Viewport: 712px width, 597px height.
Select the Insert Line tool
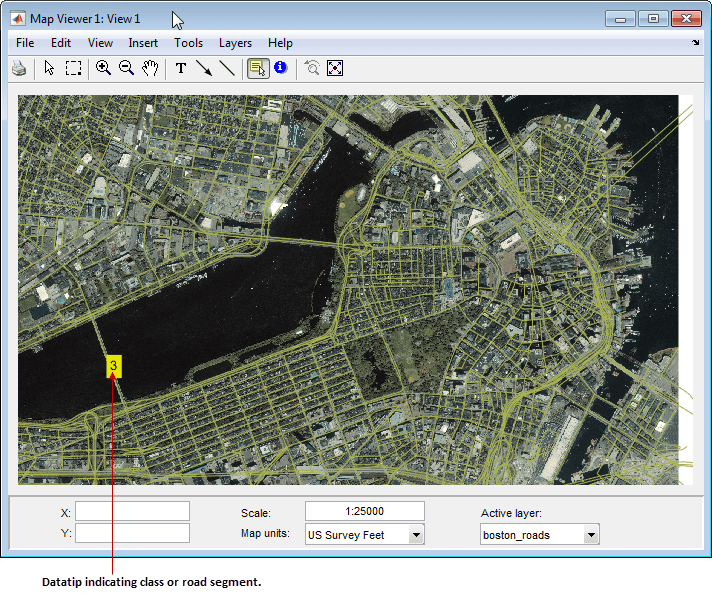pyautogui.click(x=227, y=68)
